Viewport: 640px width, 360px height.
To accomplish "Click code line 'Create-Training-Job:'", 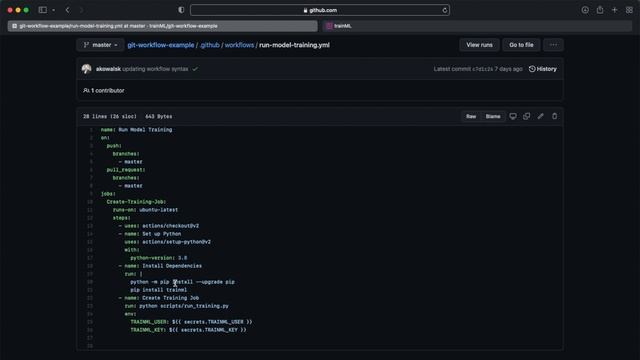I will click(136, 202).
